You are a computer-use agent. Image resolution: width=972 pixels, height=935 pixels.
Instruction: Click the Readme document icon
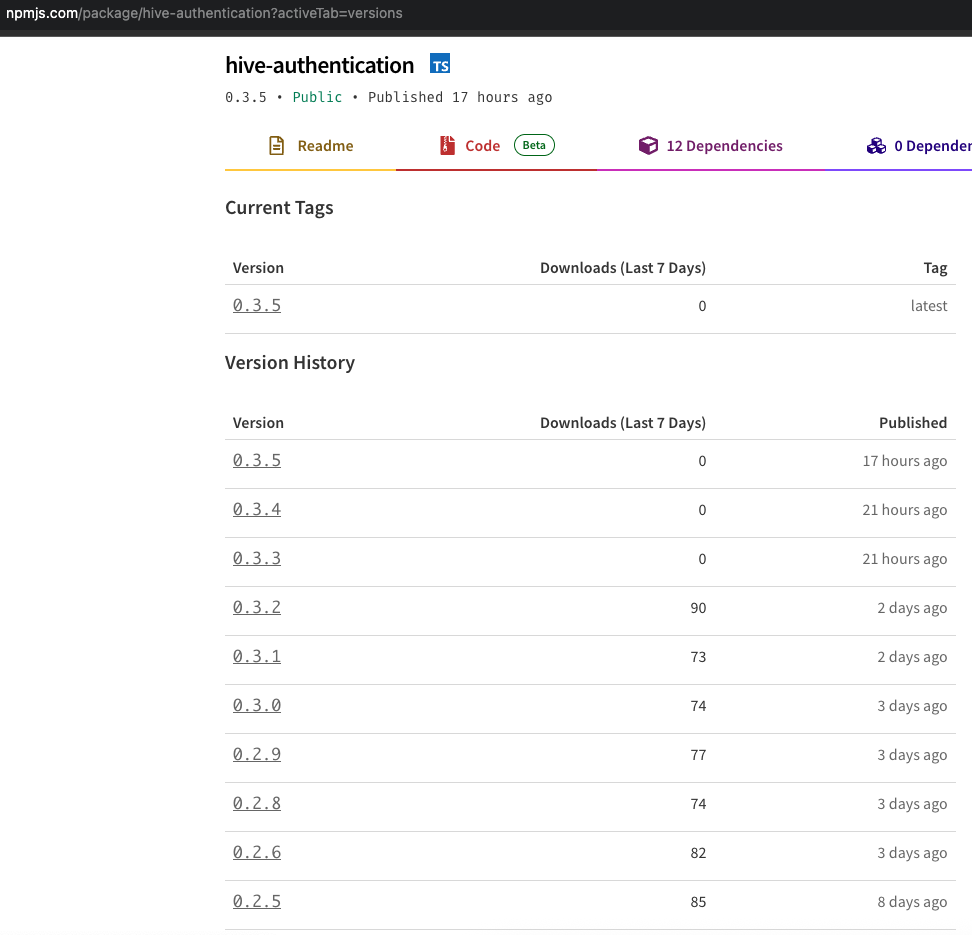pyautogui.click(x=276, y=146)
